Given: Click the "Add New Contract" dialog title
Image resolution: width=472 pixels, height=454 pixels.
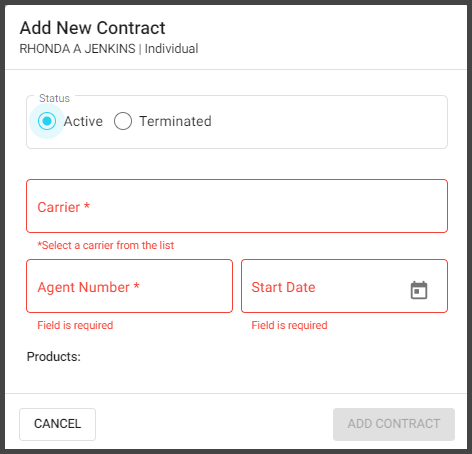Looking at the screenshot, I should 93,28.
